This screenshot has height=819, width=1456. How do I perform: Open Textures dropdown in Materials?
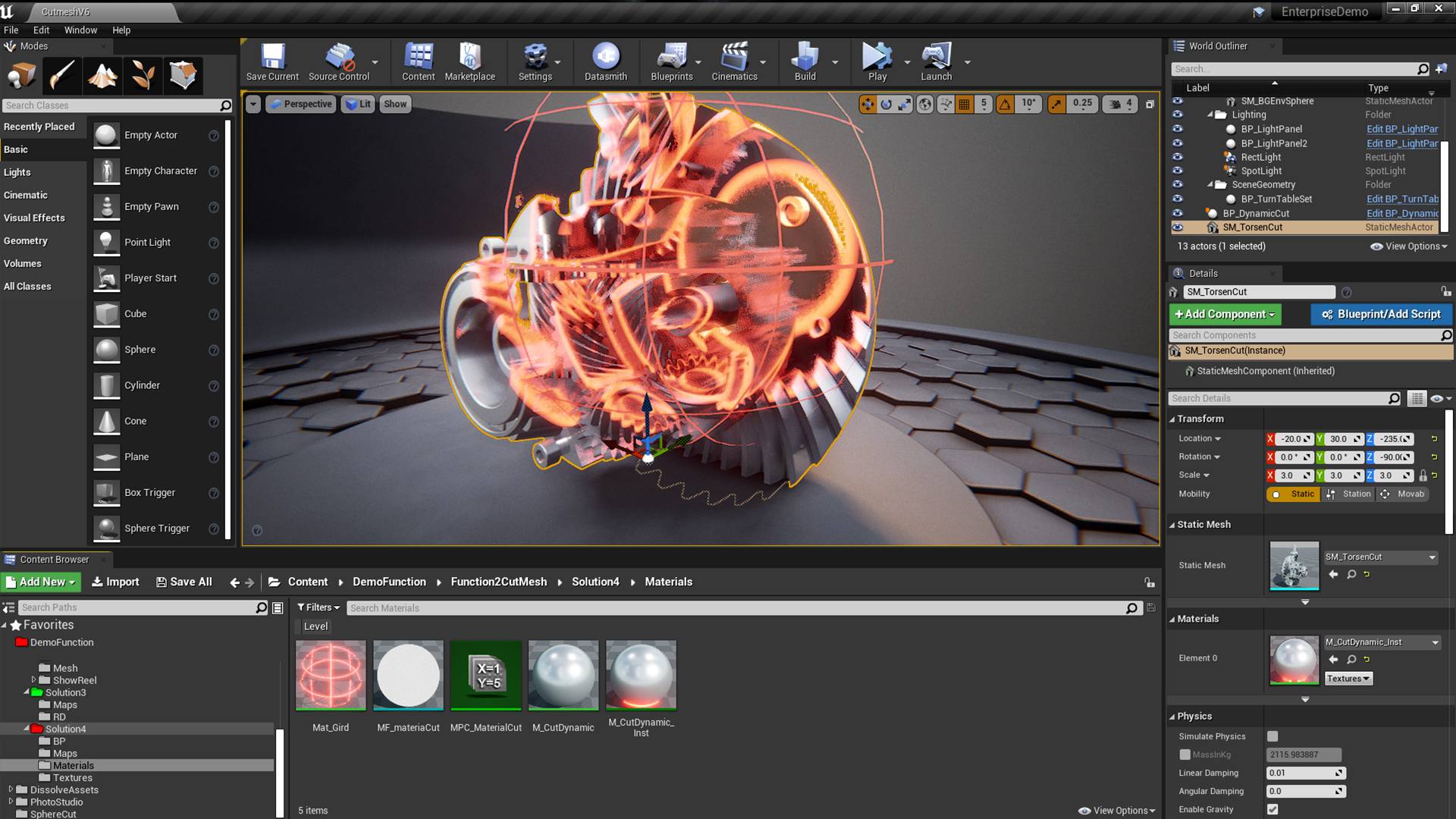pyautogui.click(x=1348, y=679)
